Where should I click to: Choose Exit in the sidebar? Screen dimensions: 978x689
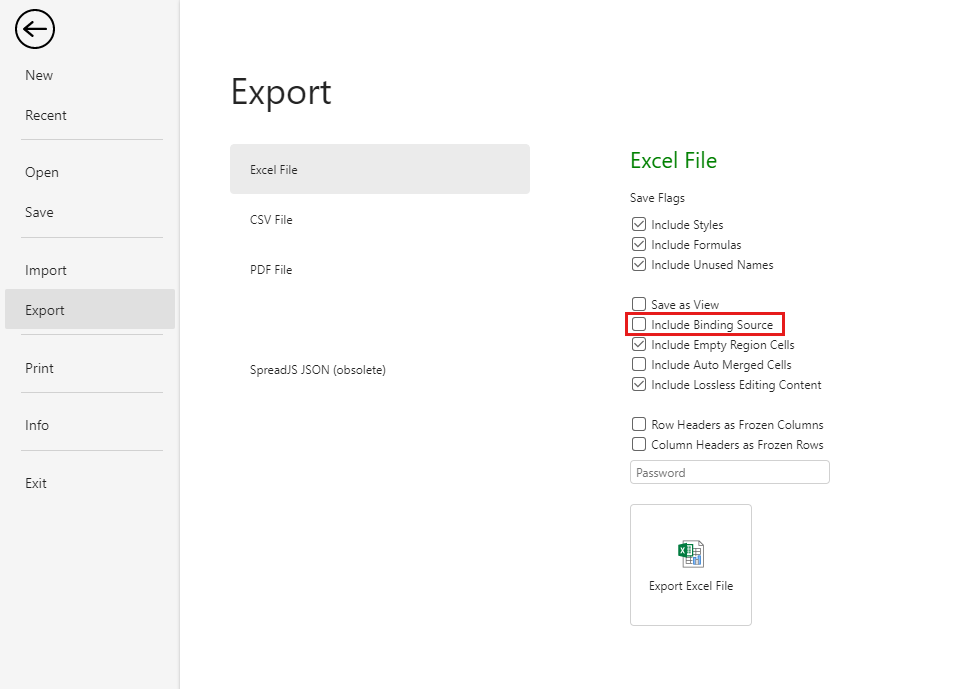[90, 483]
